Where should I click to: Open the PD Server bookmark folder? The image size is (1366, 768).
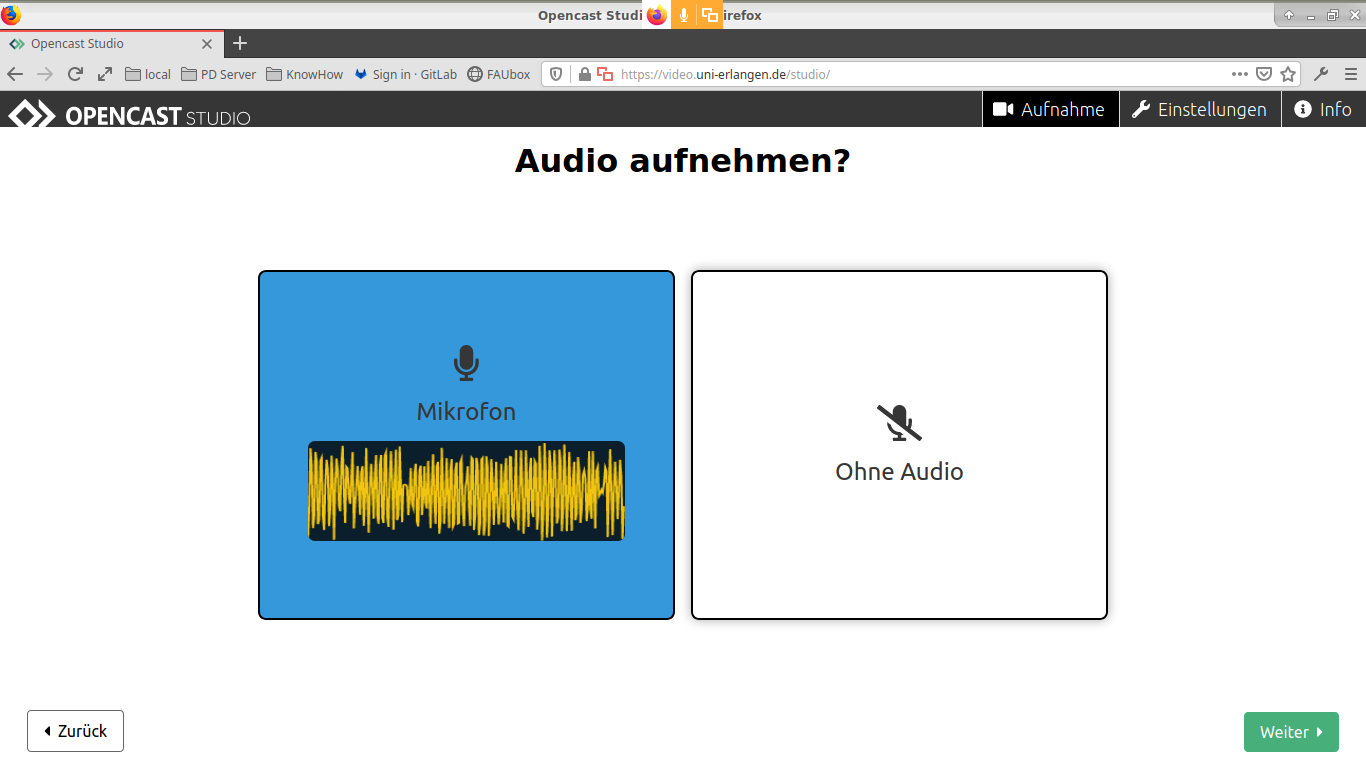218,74
